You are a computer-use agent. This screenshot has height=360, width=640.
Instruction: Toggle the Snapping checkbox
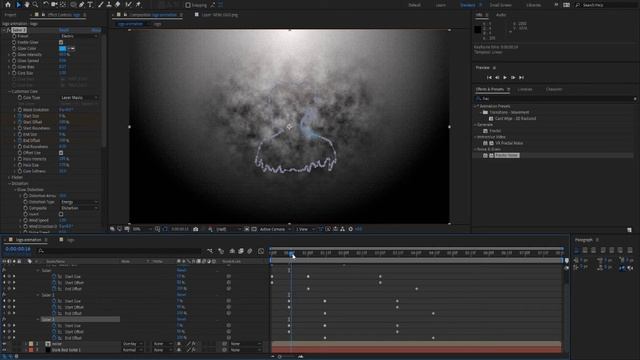coord(188,5)
